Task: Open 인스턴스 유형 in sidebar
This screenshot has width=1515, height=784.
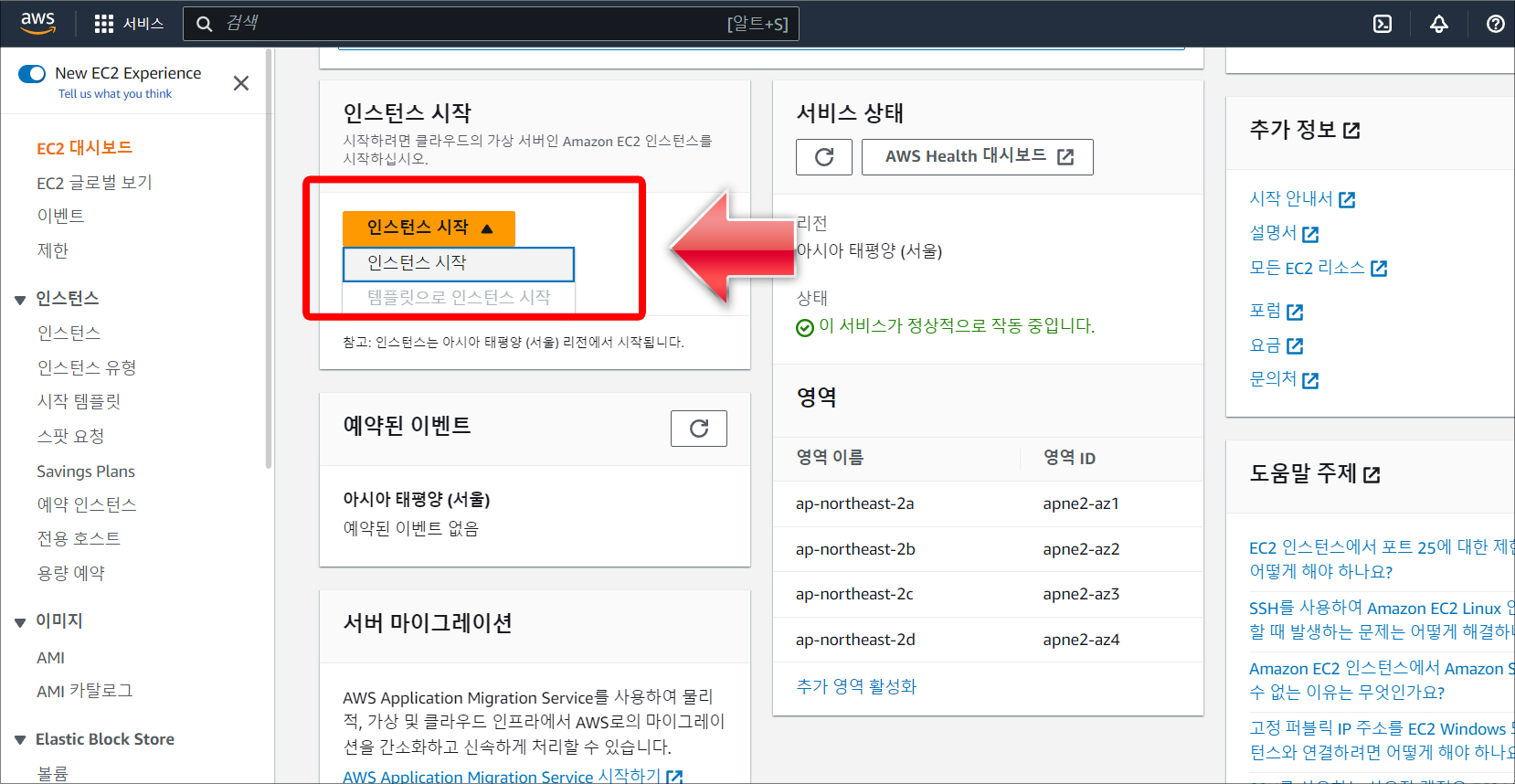Action: (x=87, y=367)
